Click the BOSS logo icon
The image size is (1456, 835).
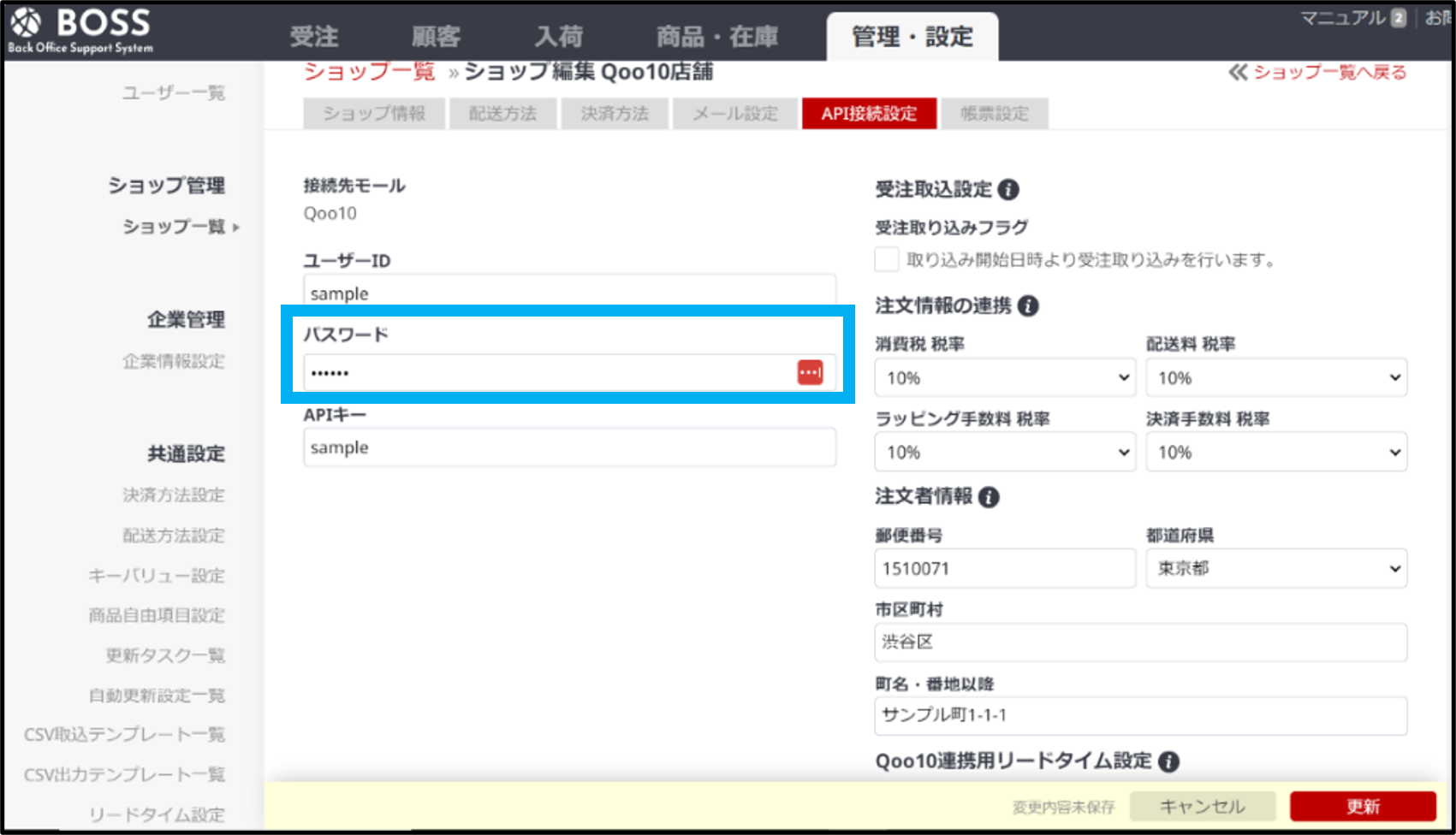tap(26, 23)
